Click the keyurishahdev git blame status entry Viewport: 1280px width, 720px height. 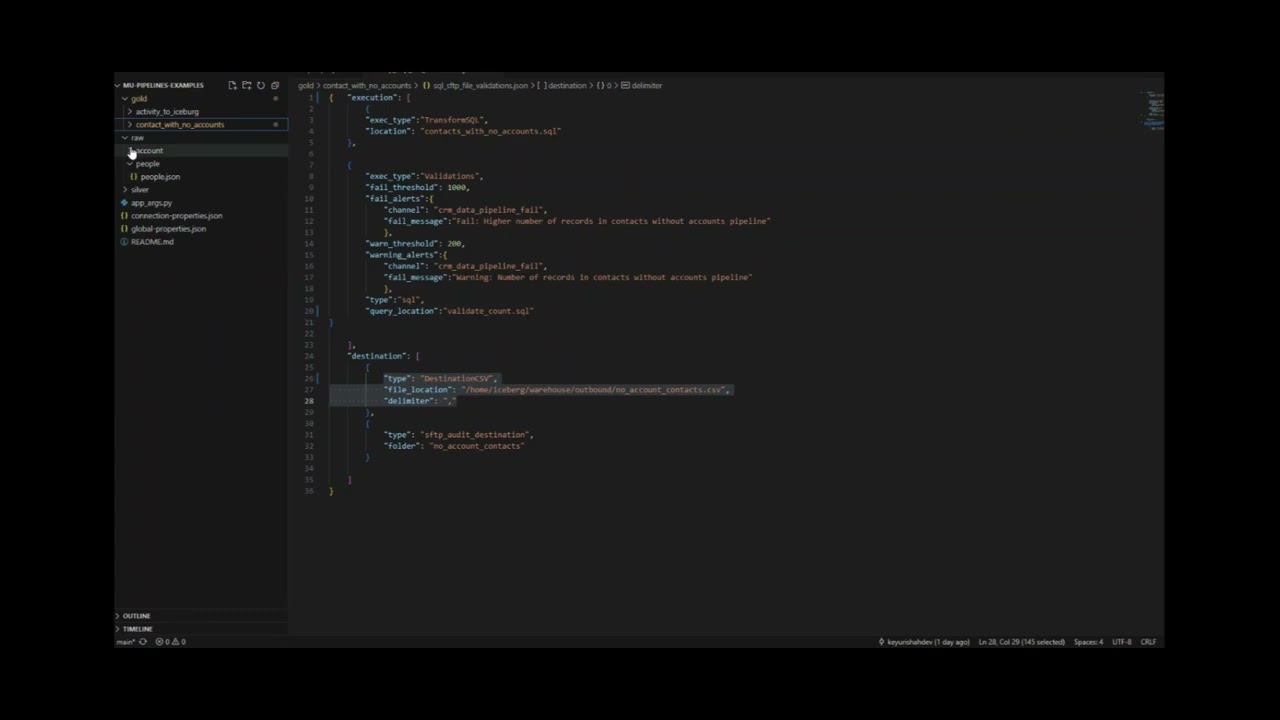click(924, 642)
